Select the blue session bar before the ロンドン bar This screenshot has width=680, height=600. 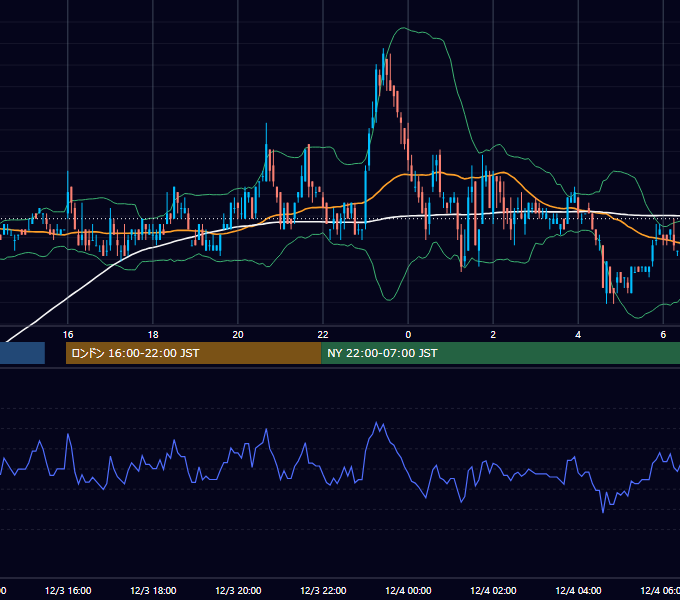point(22,353)
